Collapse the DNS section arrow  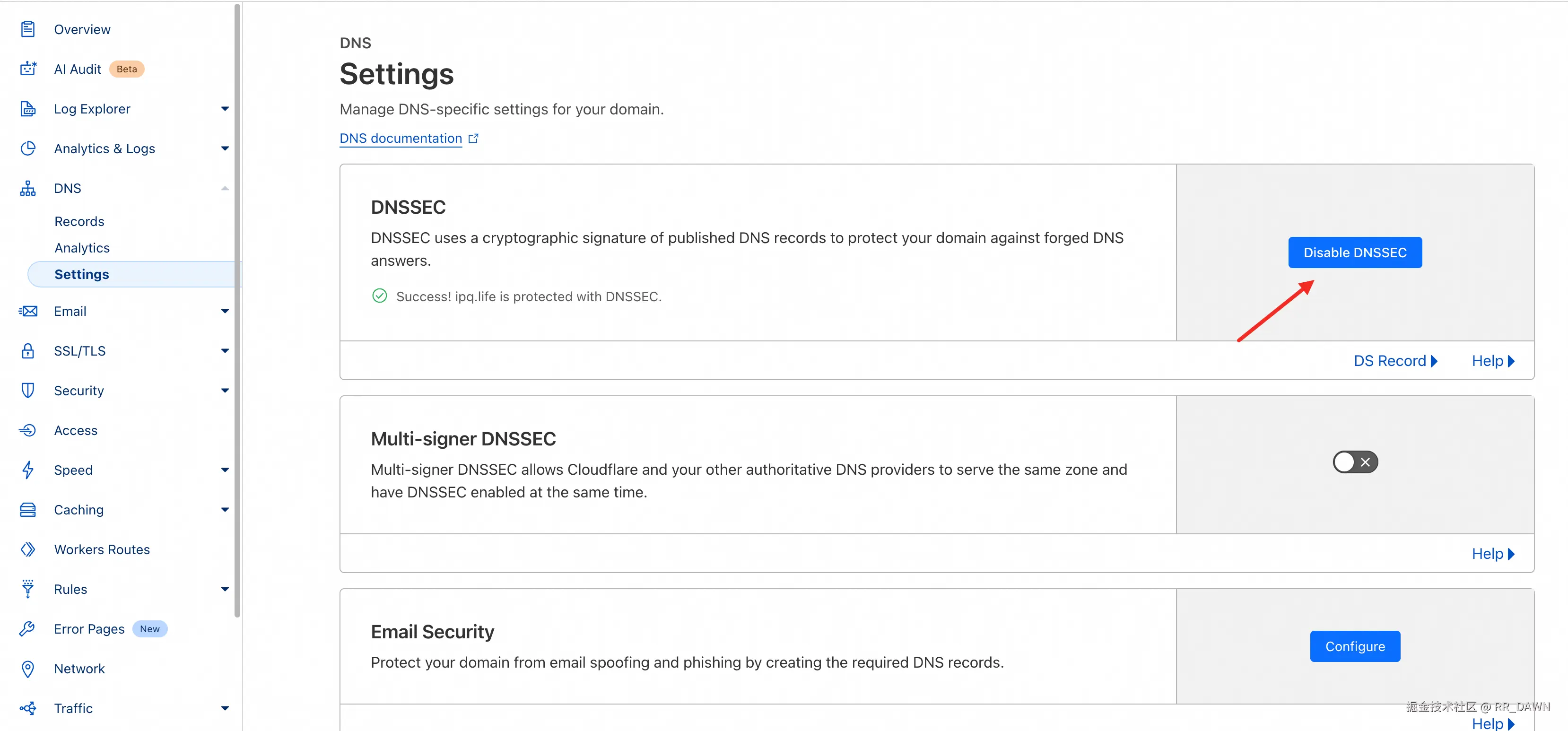click(x=225, y=188)
